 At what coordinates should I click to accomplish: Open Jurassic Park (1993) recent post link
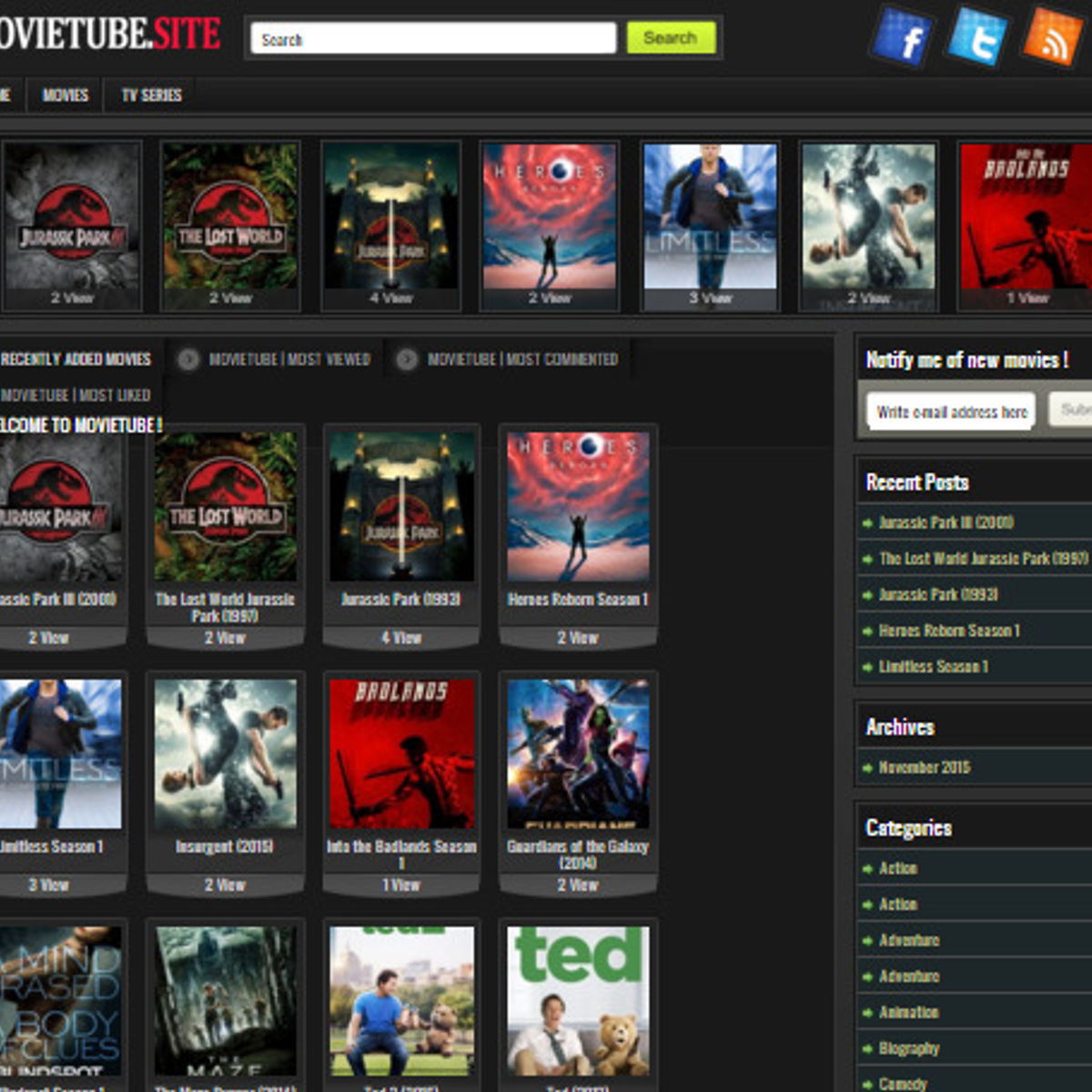click(938, 594)
